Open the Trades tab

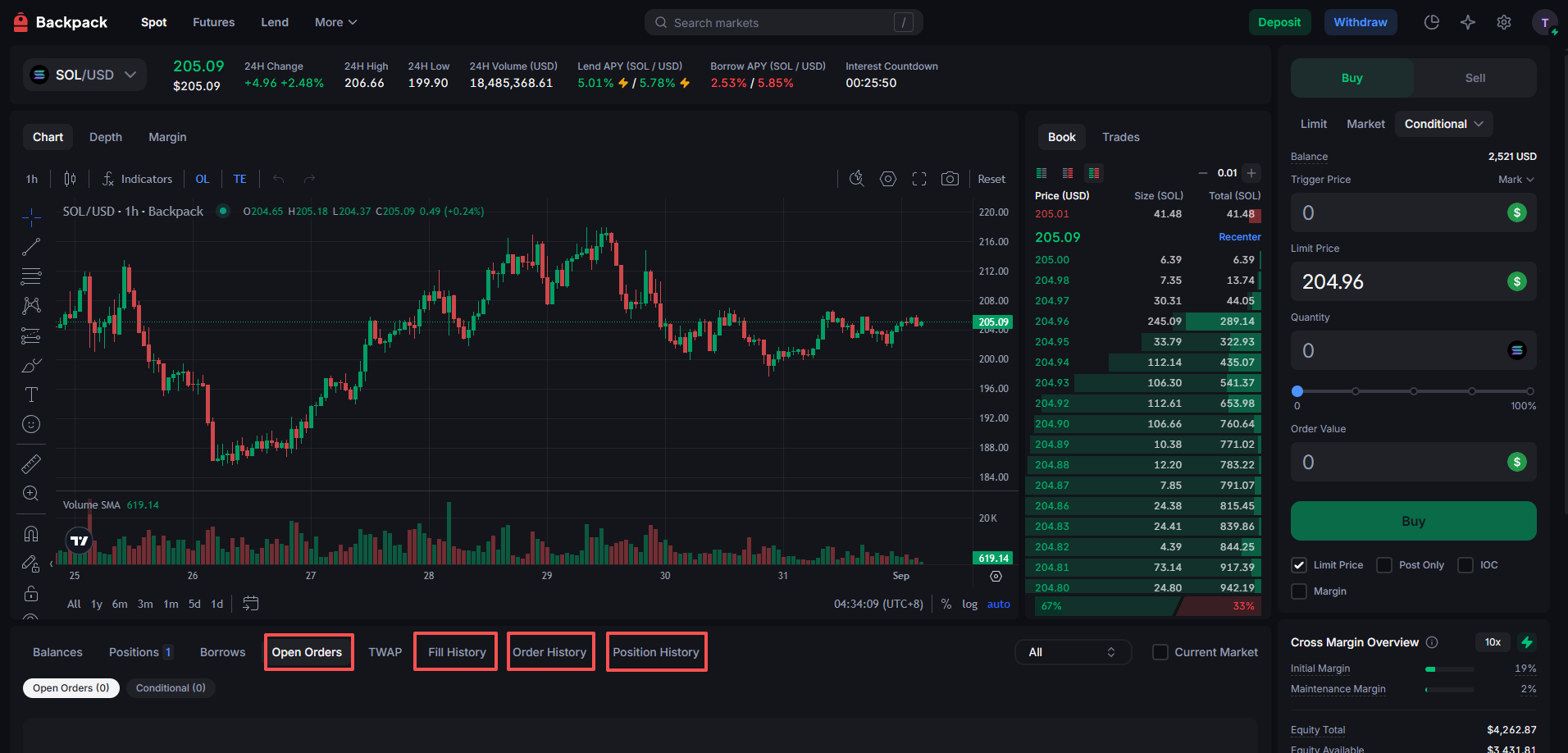click(1120, 137)
